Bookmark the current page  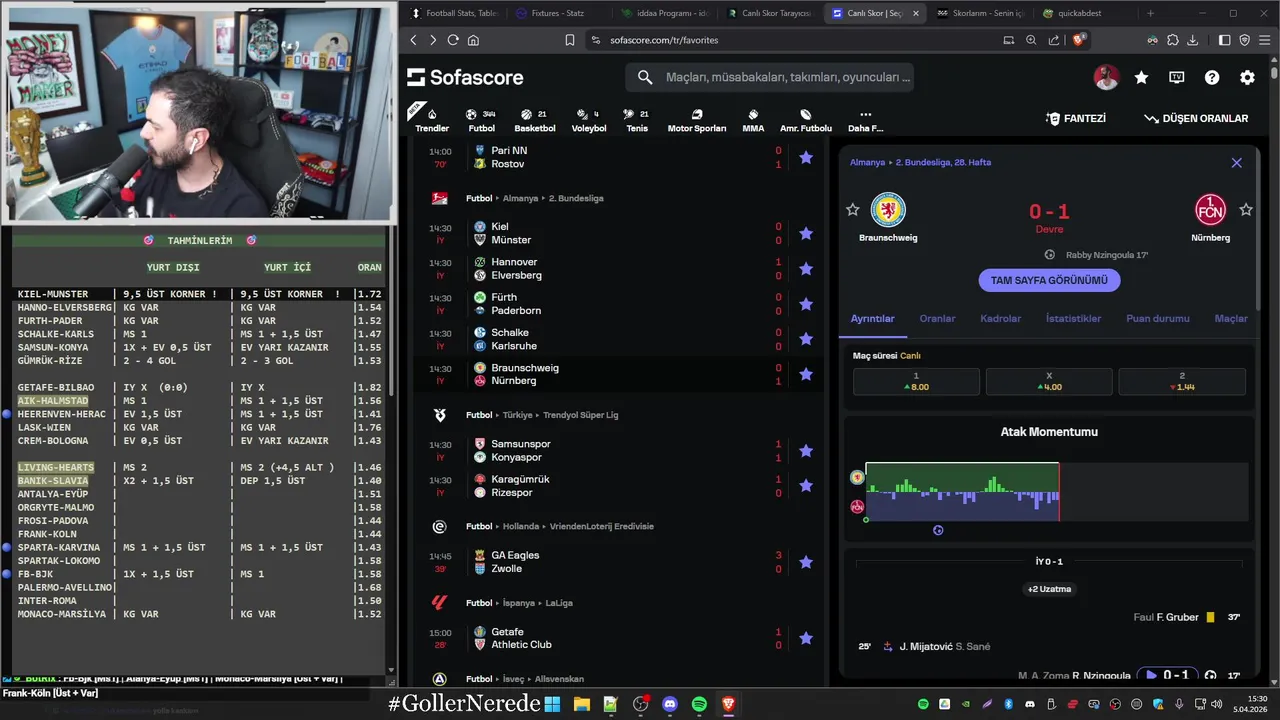(569, 40)
